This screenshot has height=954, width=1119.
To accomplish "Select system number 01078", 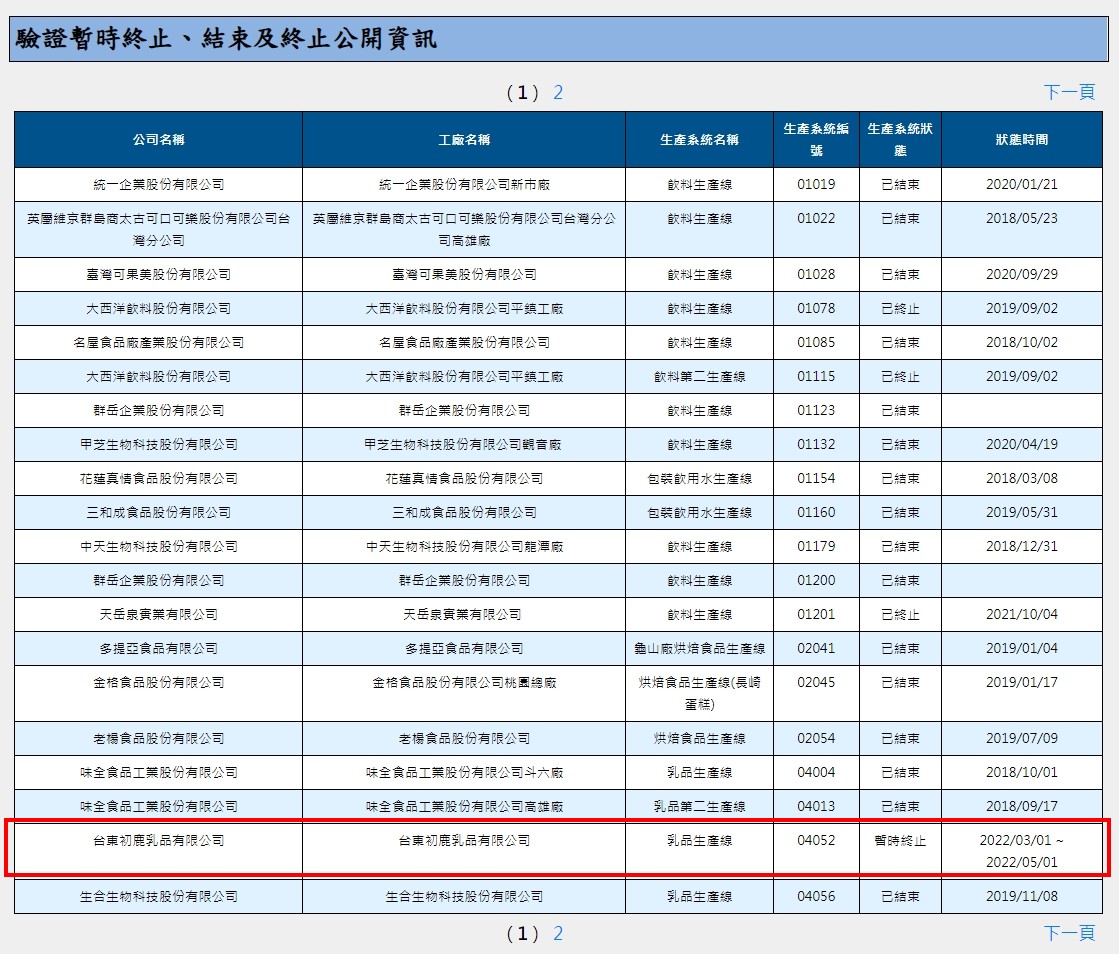I will [x=816, y=309].
